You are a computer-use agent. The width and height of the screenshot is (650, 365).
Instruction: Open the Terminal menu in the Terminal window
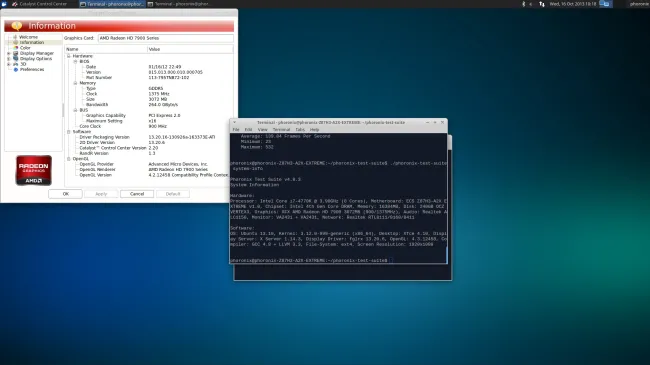click(x=281, y=130)
